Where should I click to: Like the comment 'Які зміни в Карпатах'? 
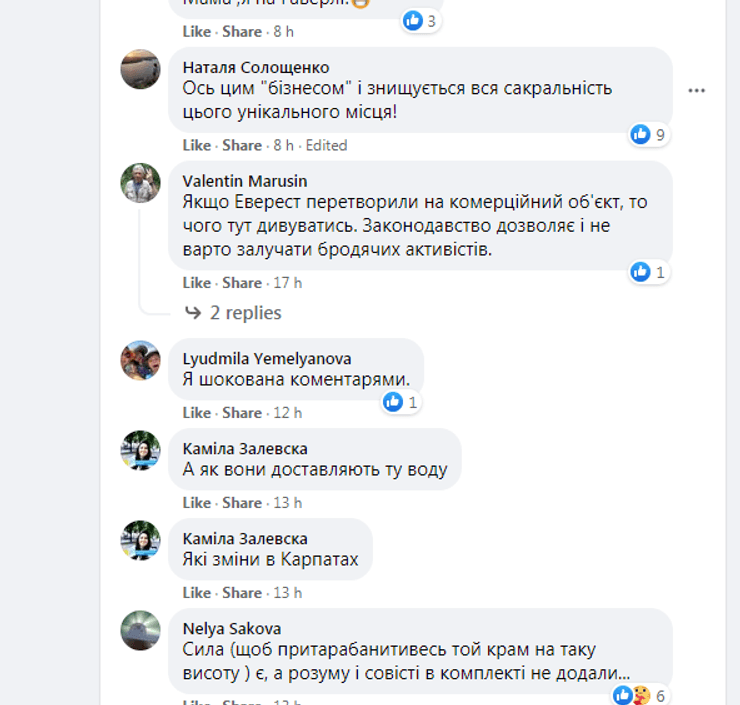[x=197, y=593]
